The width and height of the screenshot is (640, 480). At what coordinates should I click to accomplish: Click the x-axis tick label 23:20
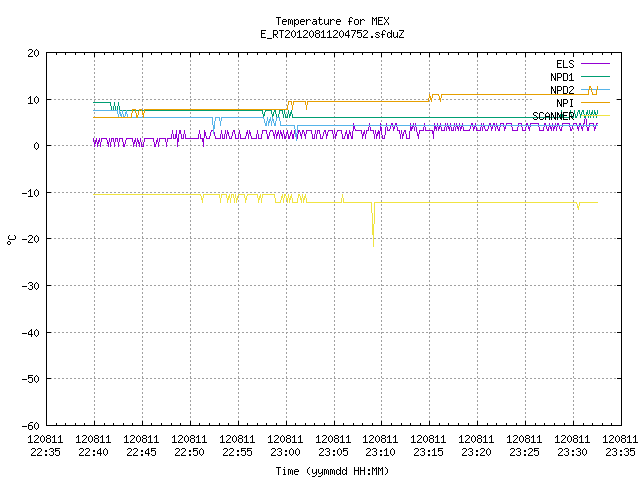(x=476, y=452)
